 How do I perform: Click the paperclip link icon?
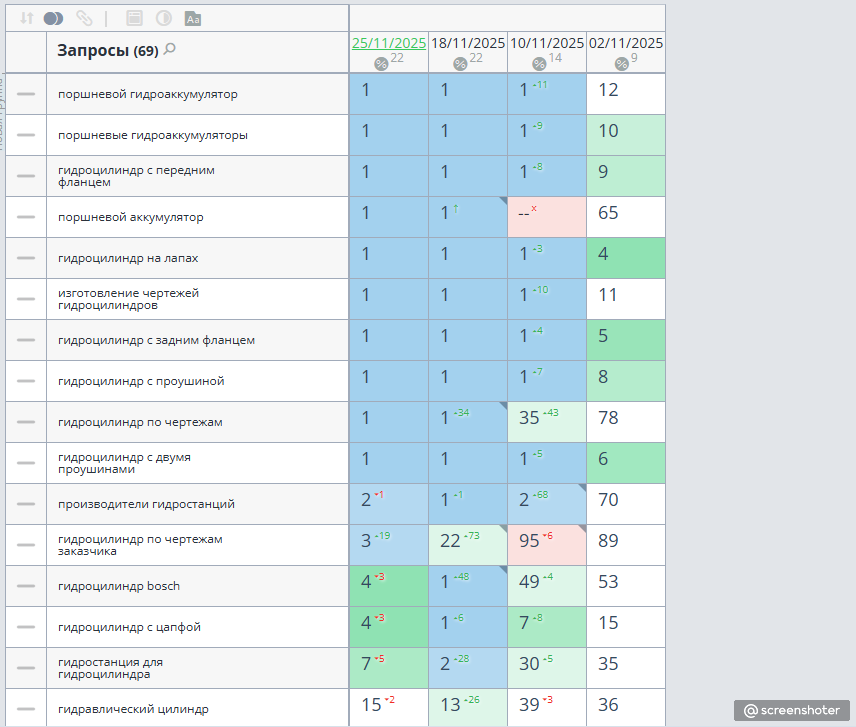tap(84, 19)
